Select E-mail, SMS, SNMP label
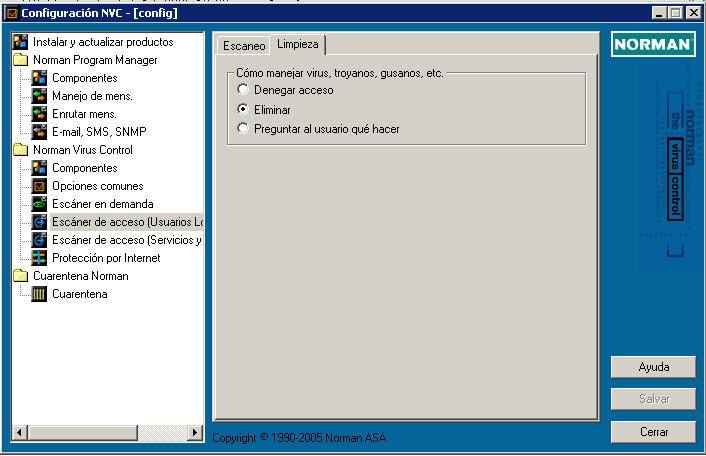Screen dimensions: 706x456 (x=99, y=132)
